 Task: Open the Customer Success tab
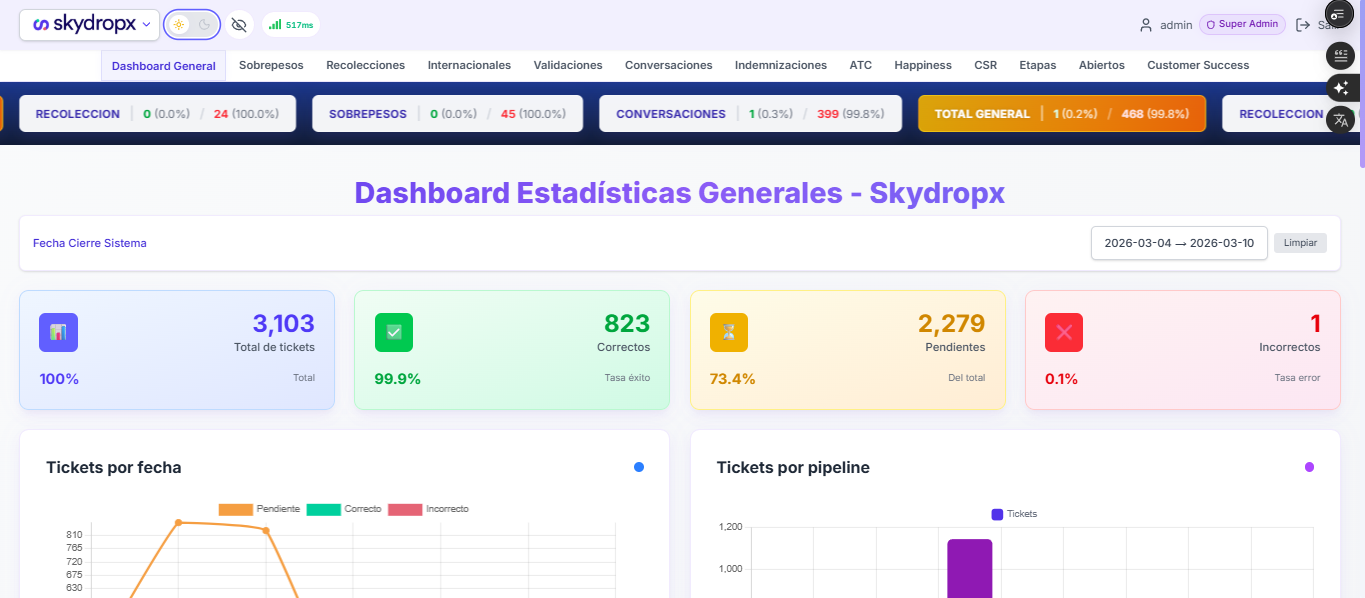point(1197,64)
